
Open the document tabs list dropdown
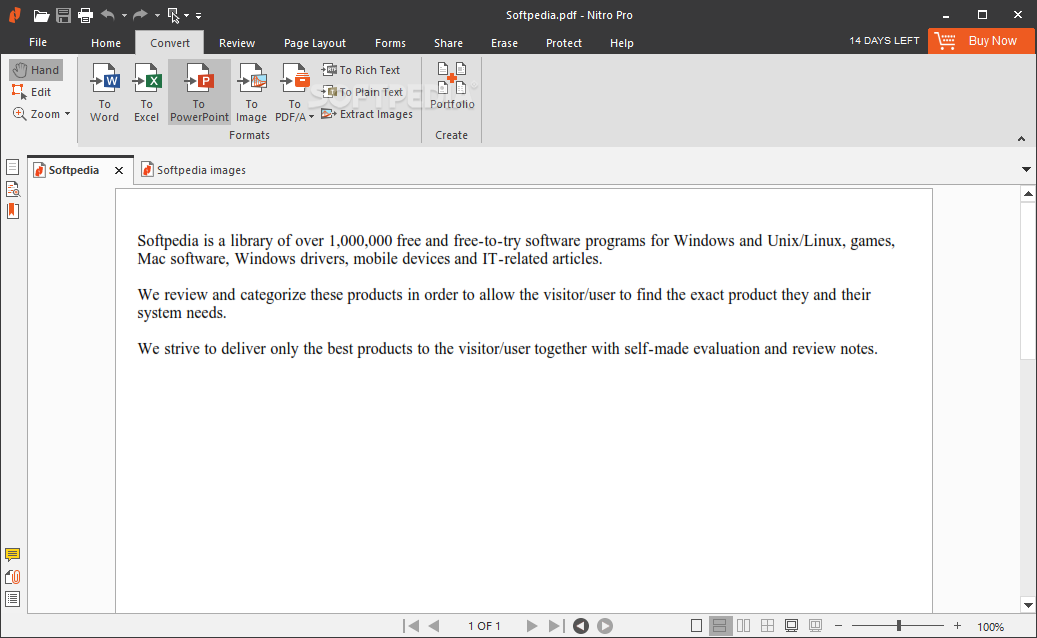pos(1026,169)
